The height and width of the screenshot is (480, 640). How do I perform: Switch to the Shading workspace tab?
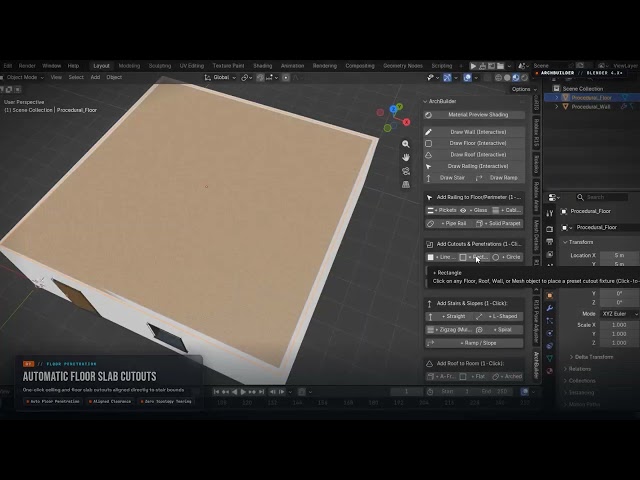coord(262,66)
